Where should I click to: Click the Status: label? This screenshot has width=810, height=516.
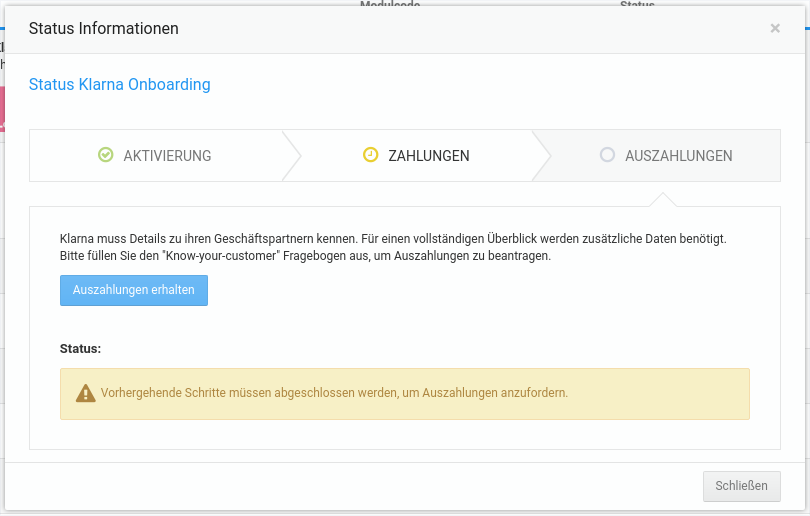tap(80, 349)
